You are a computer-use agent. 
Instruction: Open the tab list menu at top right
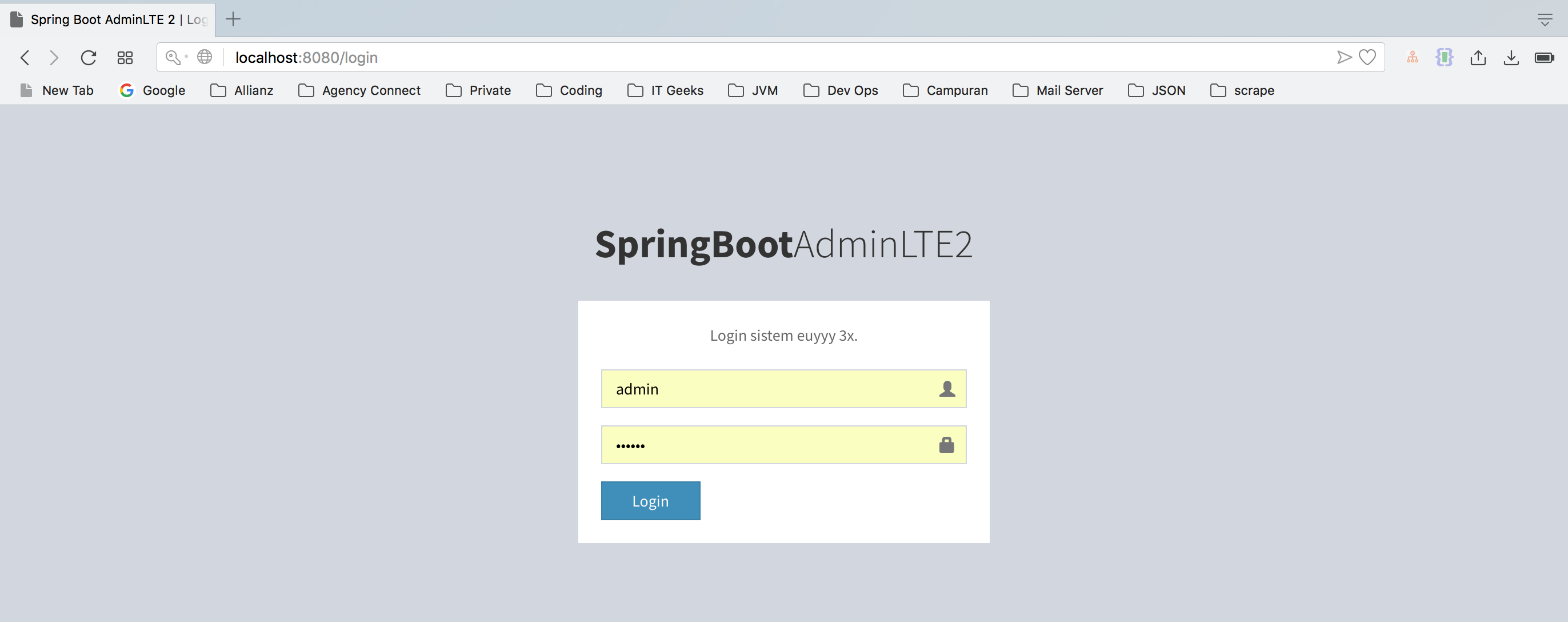(x=1544, y=19)
